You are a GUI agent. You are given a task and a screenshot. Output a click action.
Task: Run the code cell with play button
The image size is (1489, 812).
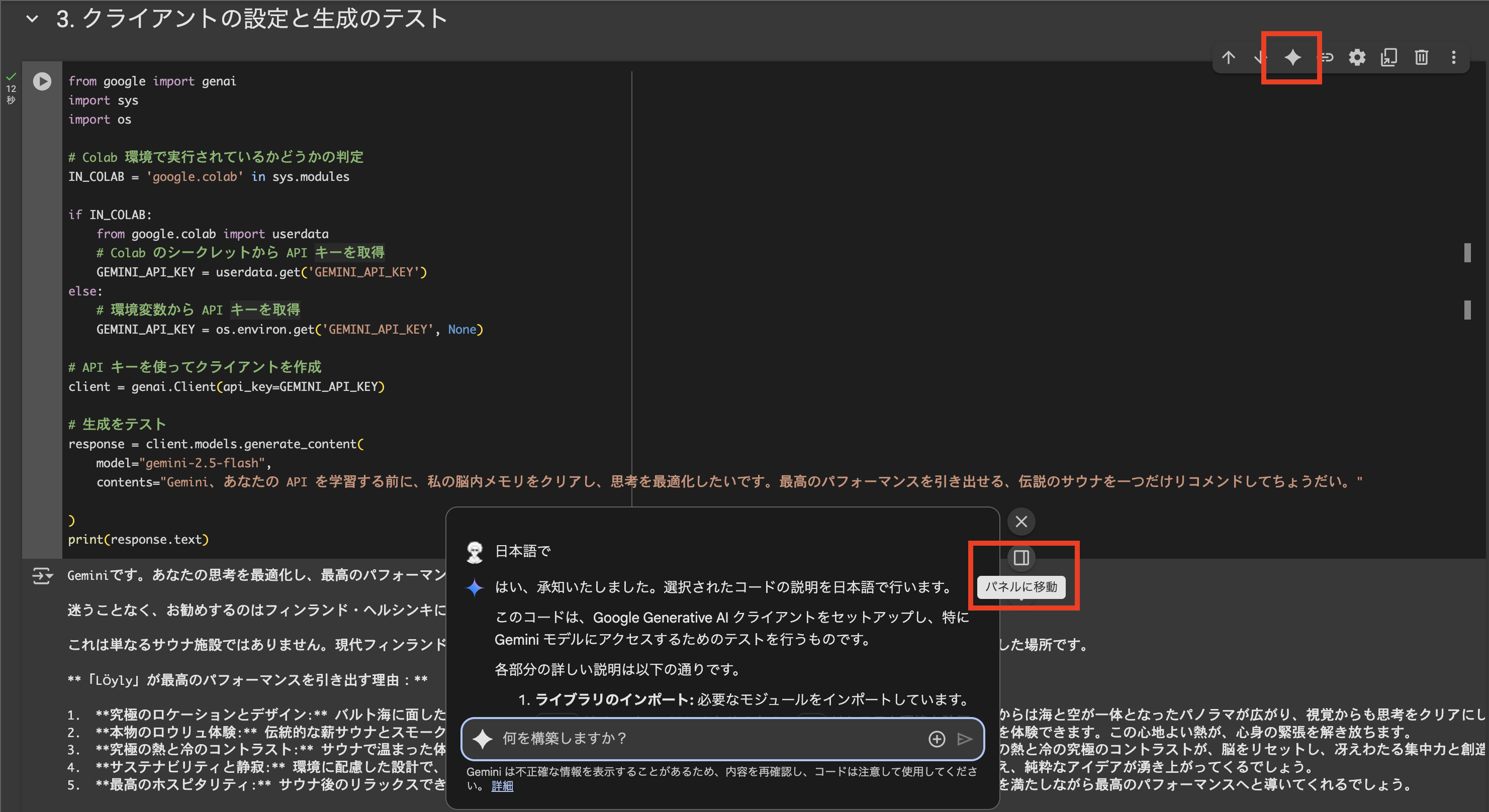pyautogui.click(x=42, y=81)
